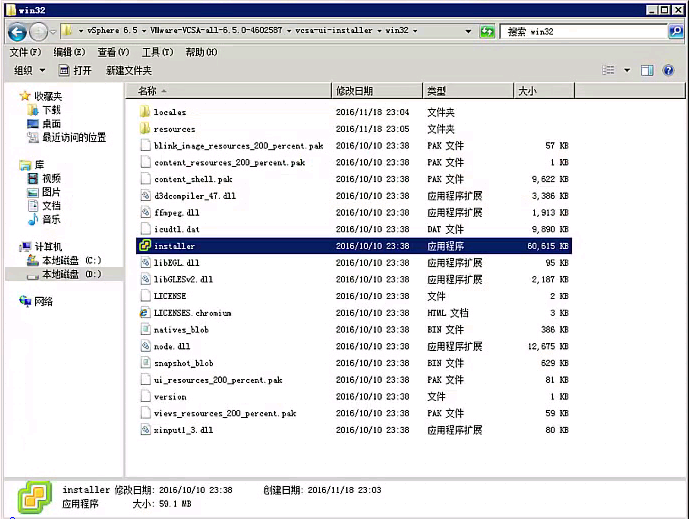The width and height of the screenshot is (689, 519).
Task: Click the natives_blob file icon
Action: point(145,329)
